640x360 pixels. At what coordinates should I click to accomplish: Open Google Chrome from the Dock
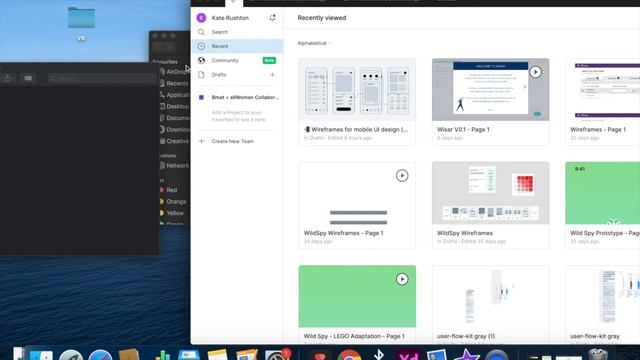349,354
